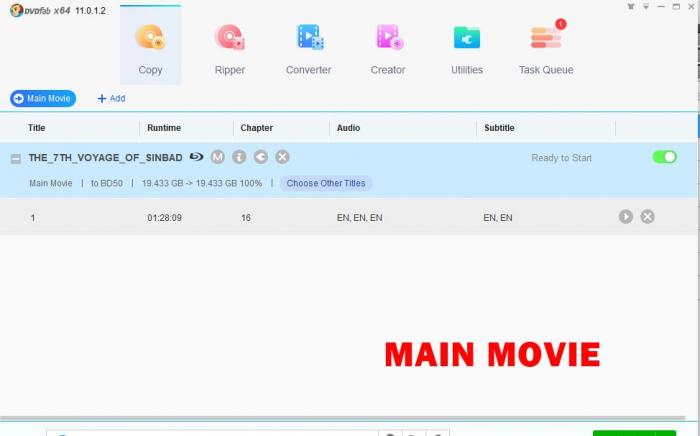Click the to BD50 output text
Viewport: 700px width, 436px height.
(107, 183)
